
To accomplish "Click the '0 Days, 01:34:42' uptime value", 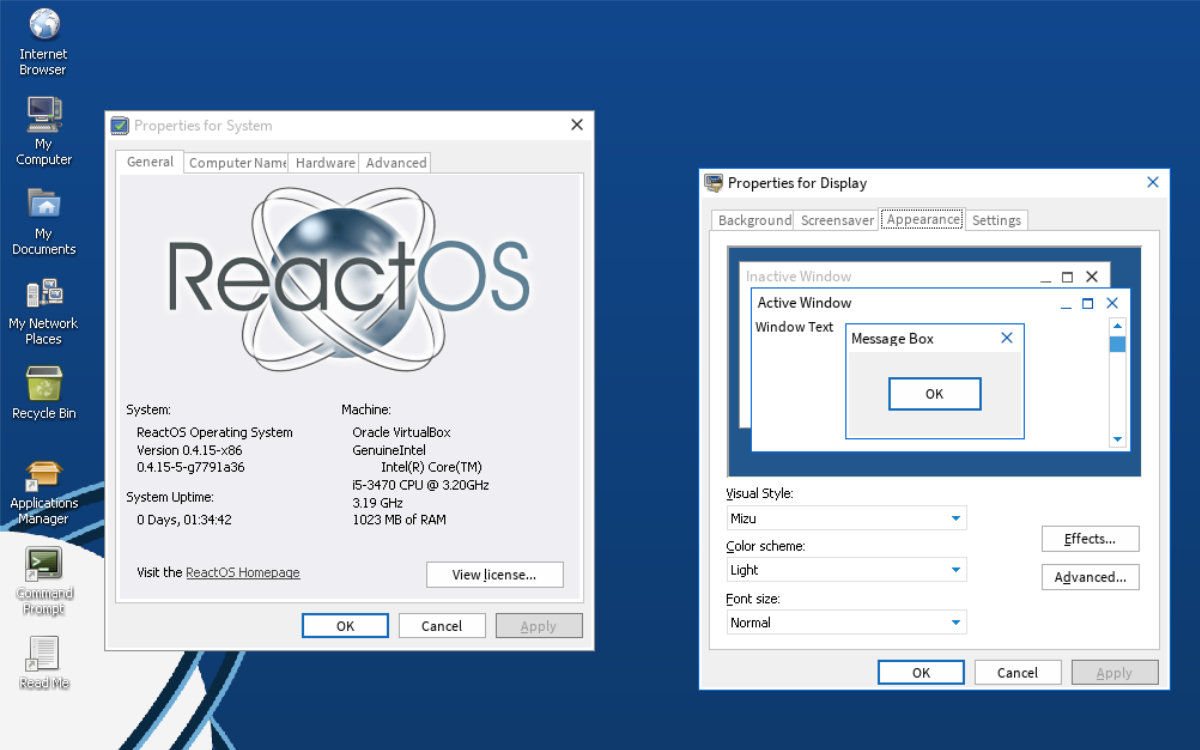I will click(184, 520).
